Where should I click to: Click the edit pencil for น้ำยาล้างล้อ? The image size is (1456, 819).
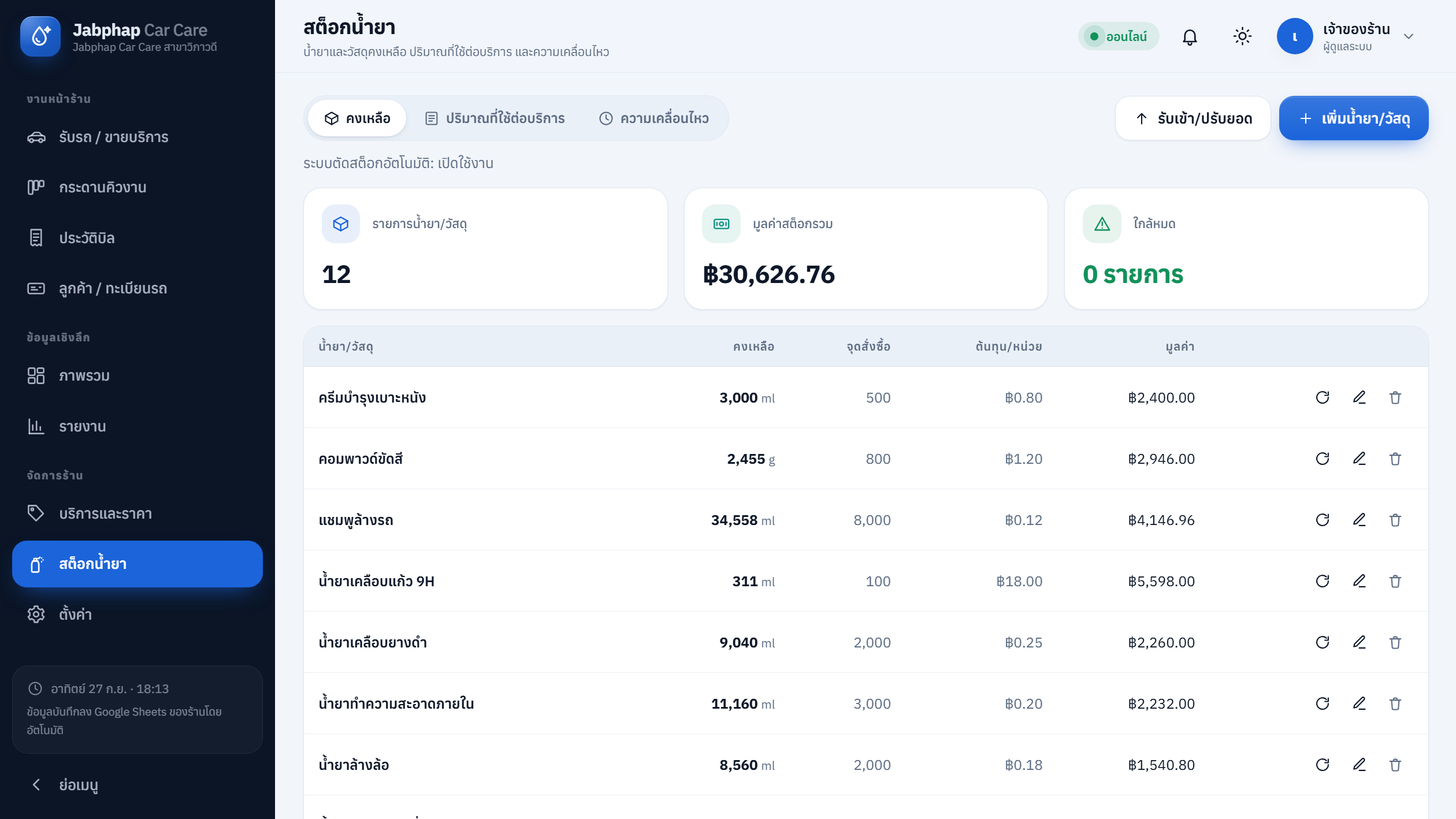pos(1359,765)
